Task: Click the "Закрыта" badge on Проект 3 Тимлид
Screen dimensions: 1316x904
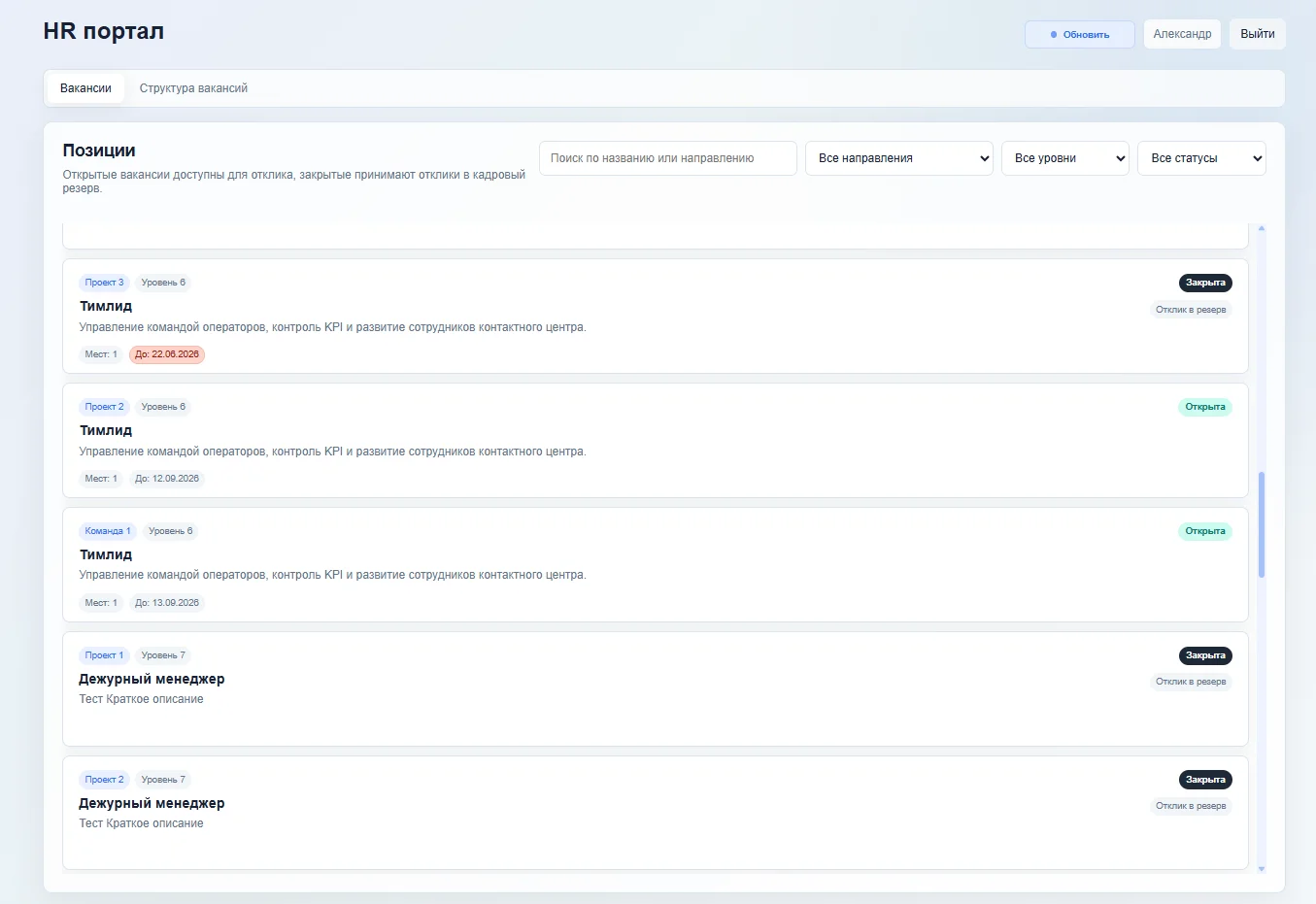Action: point(1205,283)
